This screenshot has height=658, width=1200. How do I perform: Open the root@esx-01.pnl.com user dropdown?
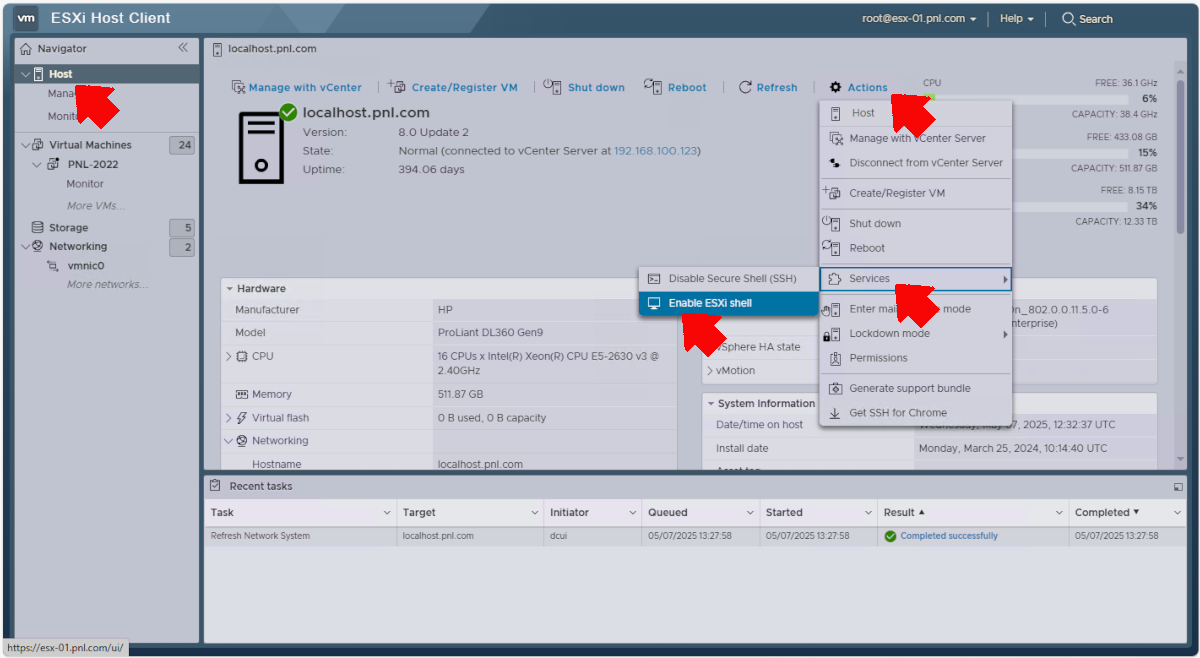[x=919, y=19]
